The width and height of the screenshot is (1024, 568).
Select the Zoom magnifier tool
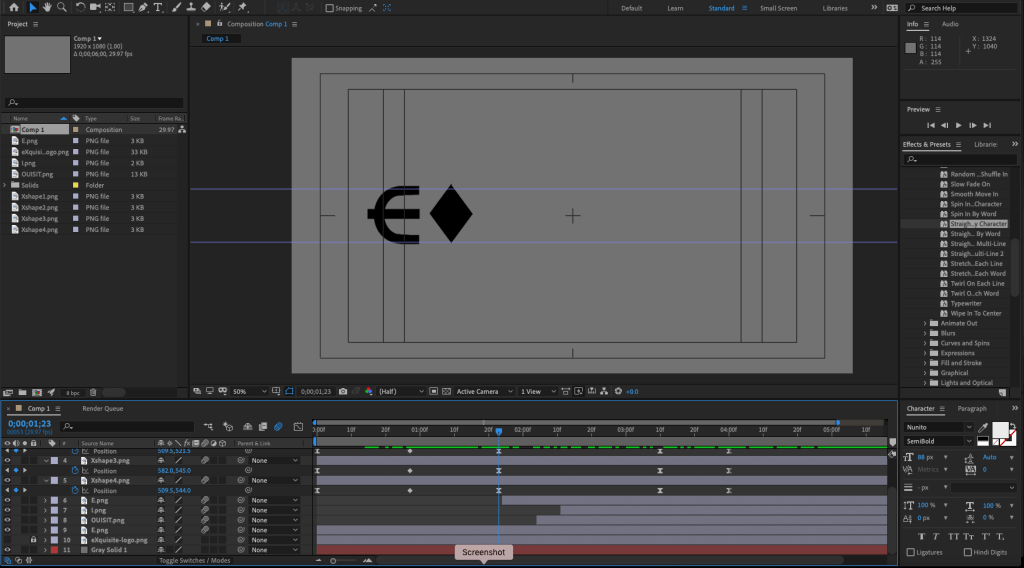(62, 8)
